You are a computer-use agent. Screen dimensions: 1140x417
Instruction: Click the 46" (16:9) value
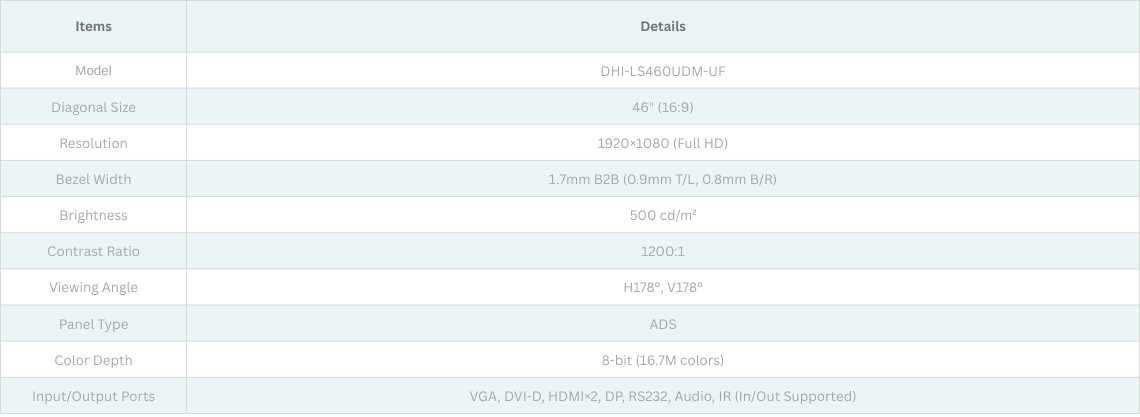662,107
